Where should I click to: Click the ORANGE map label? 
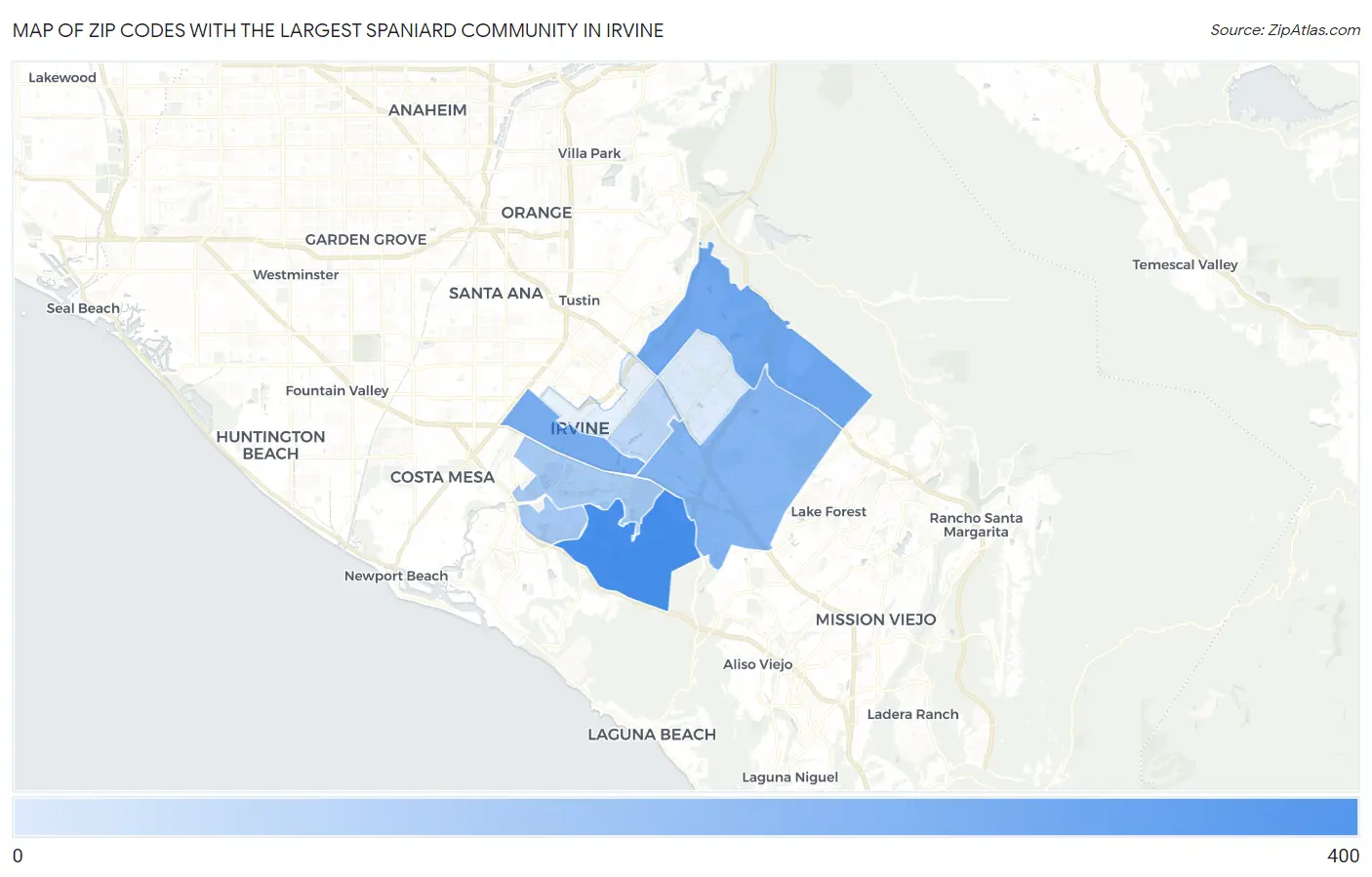point(537,213)
